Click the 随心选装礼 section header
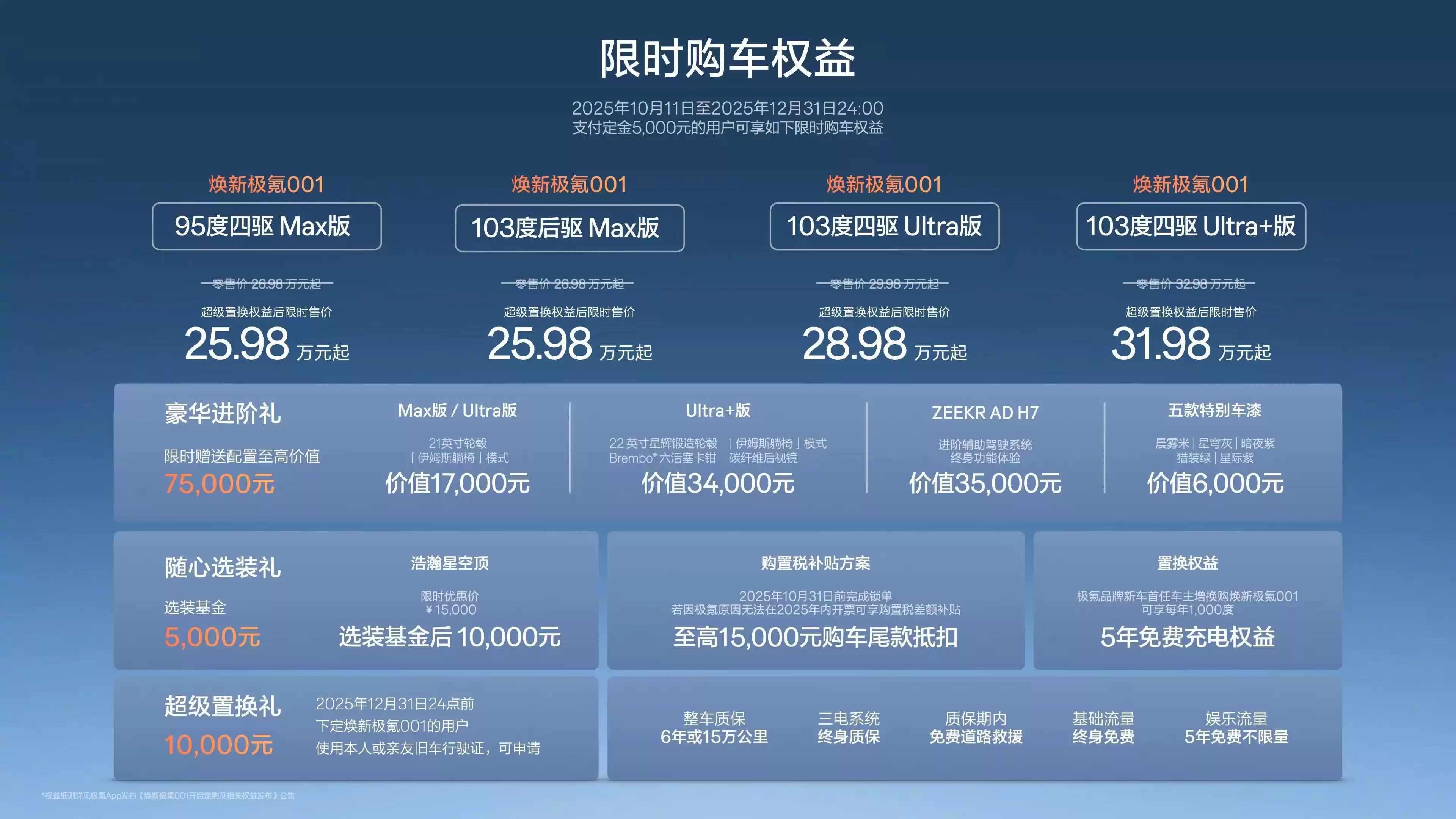Image resolution: width=1456 pixels, height=819 pixels. pos(221,563)
